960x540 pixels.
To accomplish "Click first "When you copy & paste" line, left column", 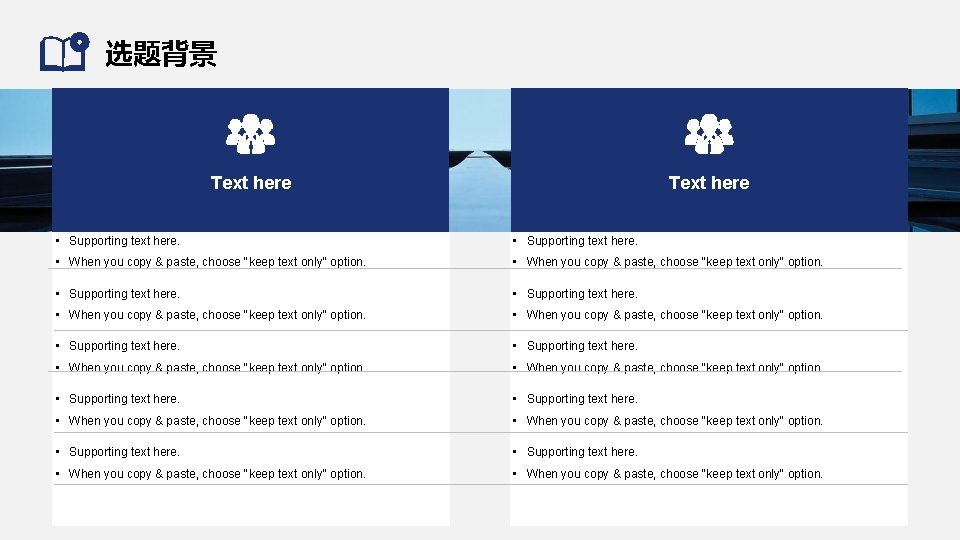I will tap(217, 262).
